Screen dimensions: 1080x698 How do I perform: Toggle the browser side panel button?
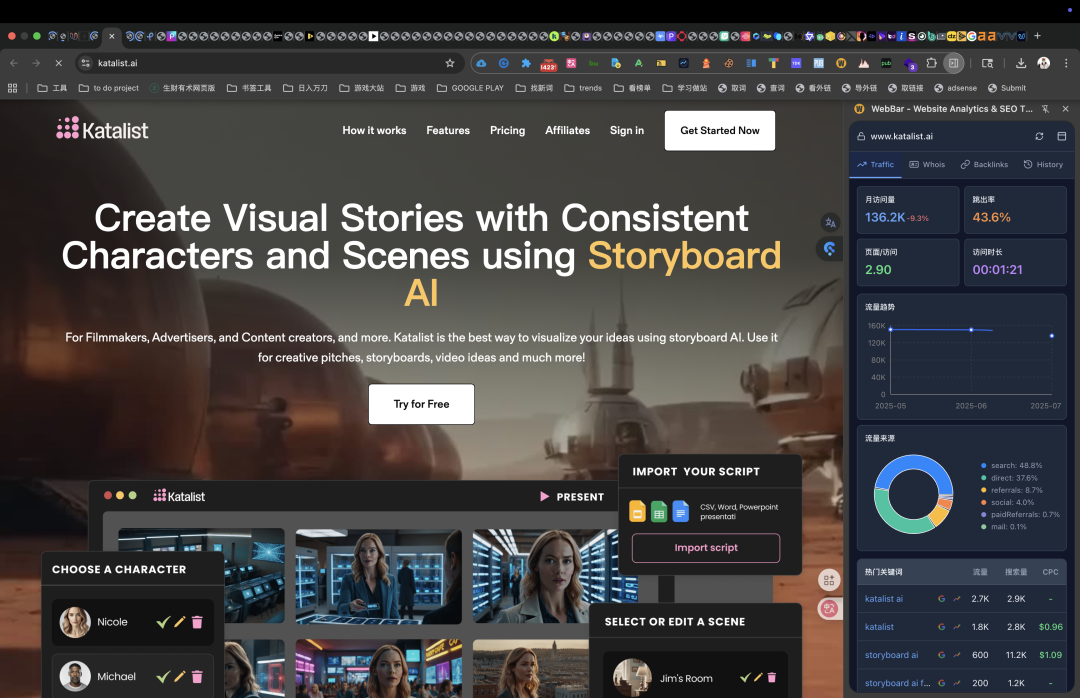[x=954, y=63]
